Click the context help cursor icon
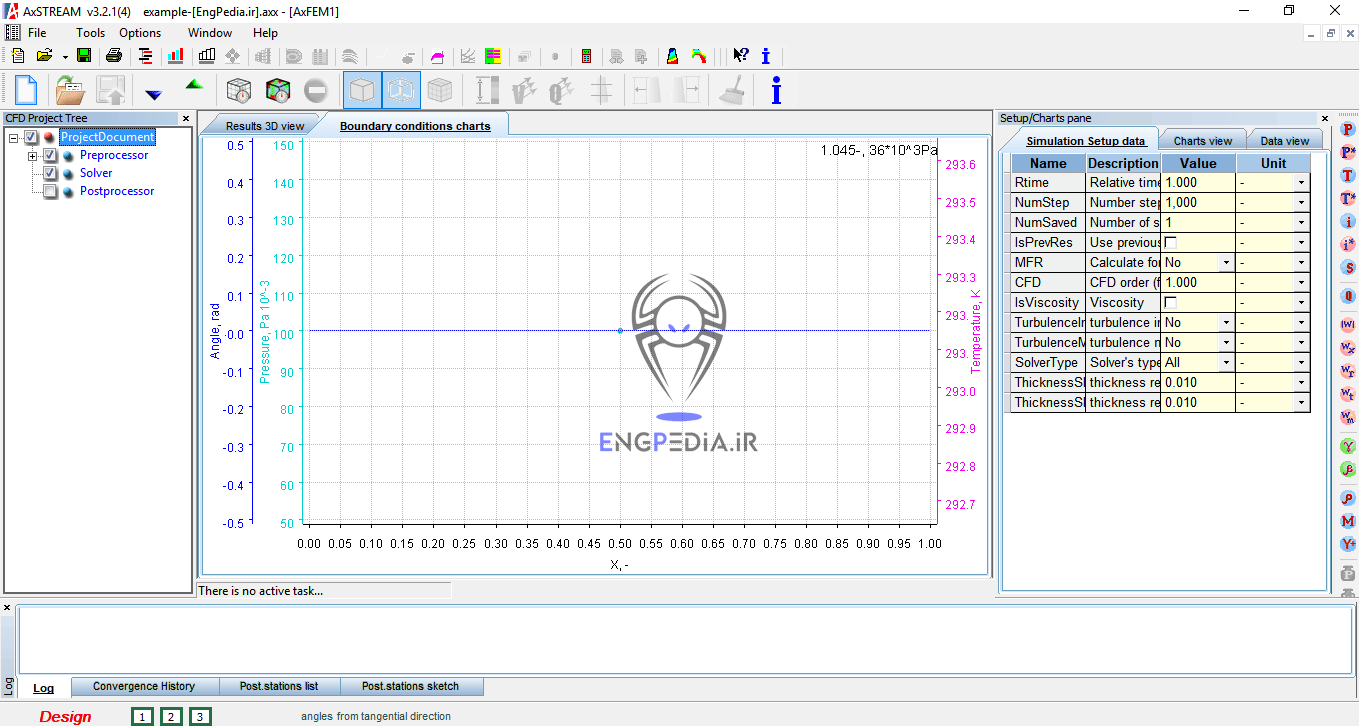Screen dimensions: 1359x726 click(740, 56)
